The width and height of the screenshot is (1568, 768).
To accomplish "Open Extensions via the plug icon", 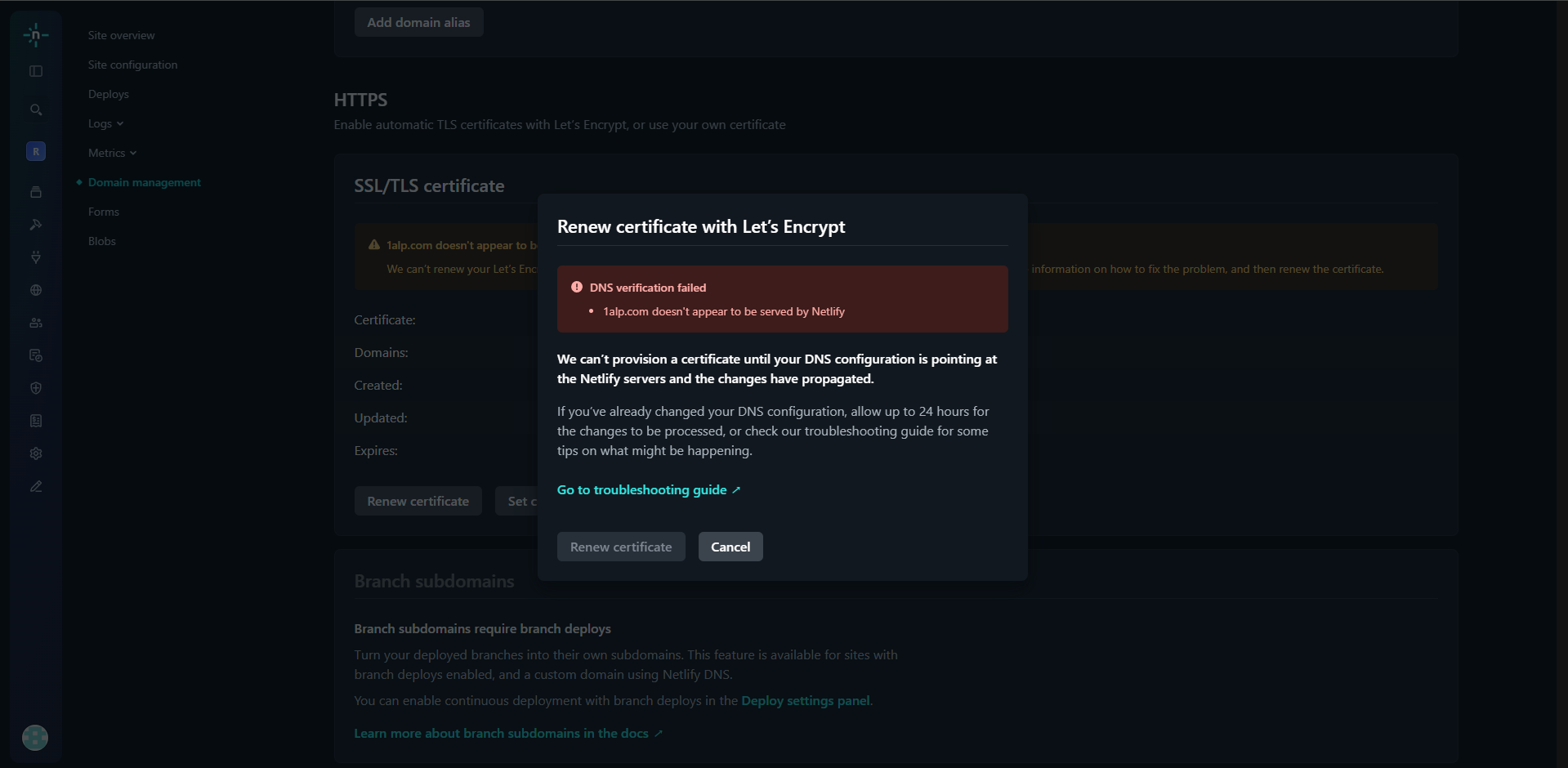I will (36, 257).
